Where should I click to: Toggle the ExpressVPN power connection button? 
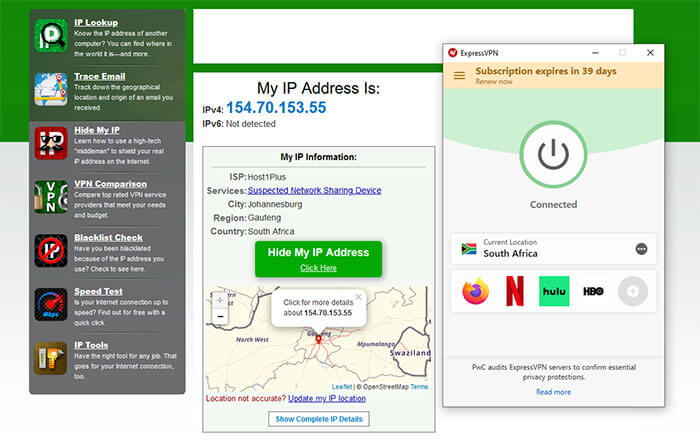click(553, 154)
